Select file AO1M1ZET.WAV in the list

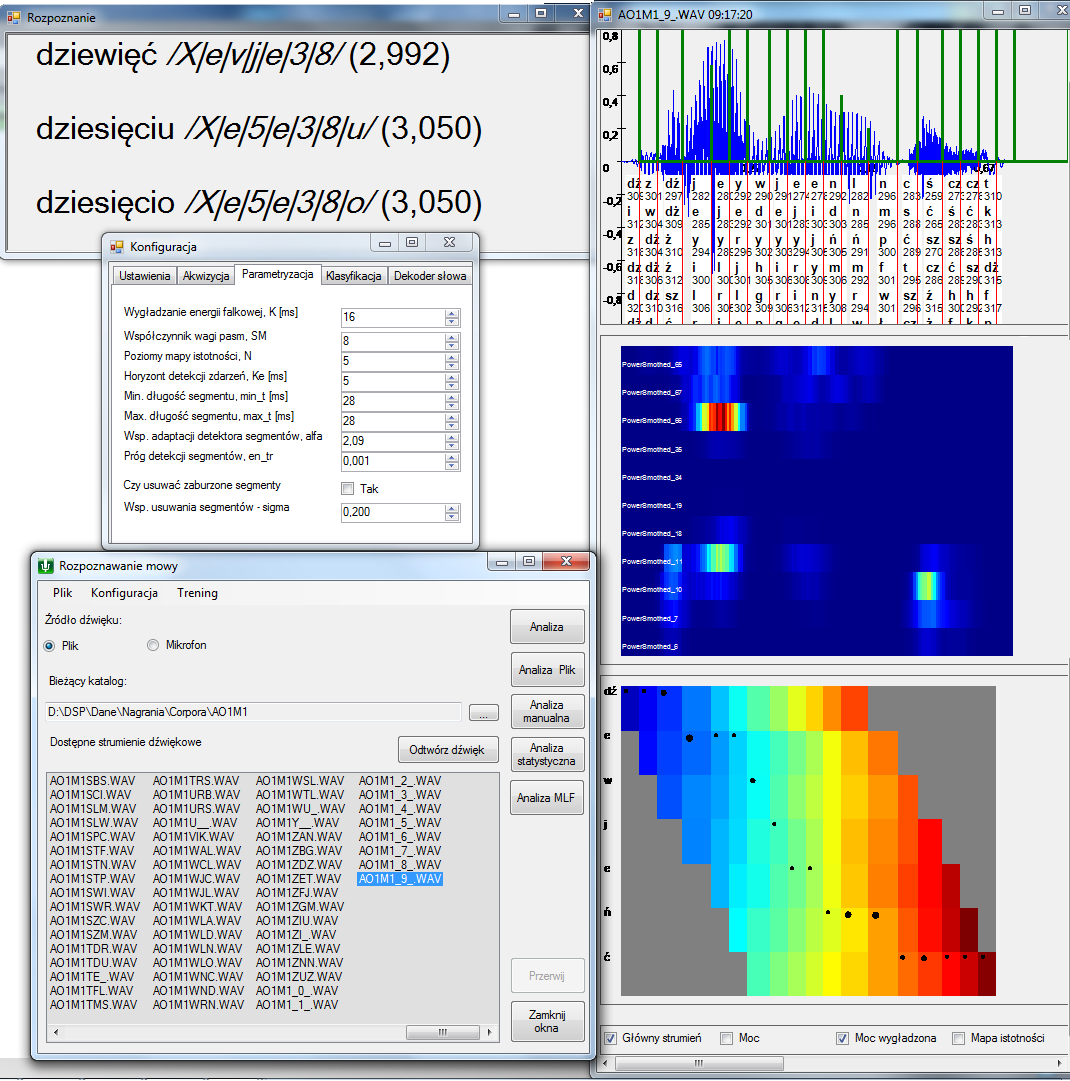click(299, 879)
